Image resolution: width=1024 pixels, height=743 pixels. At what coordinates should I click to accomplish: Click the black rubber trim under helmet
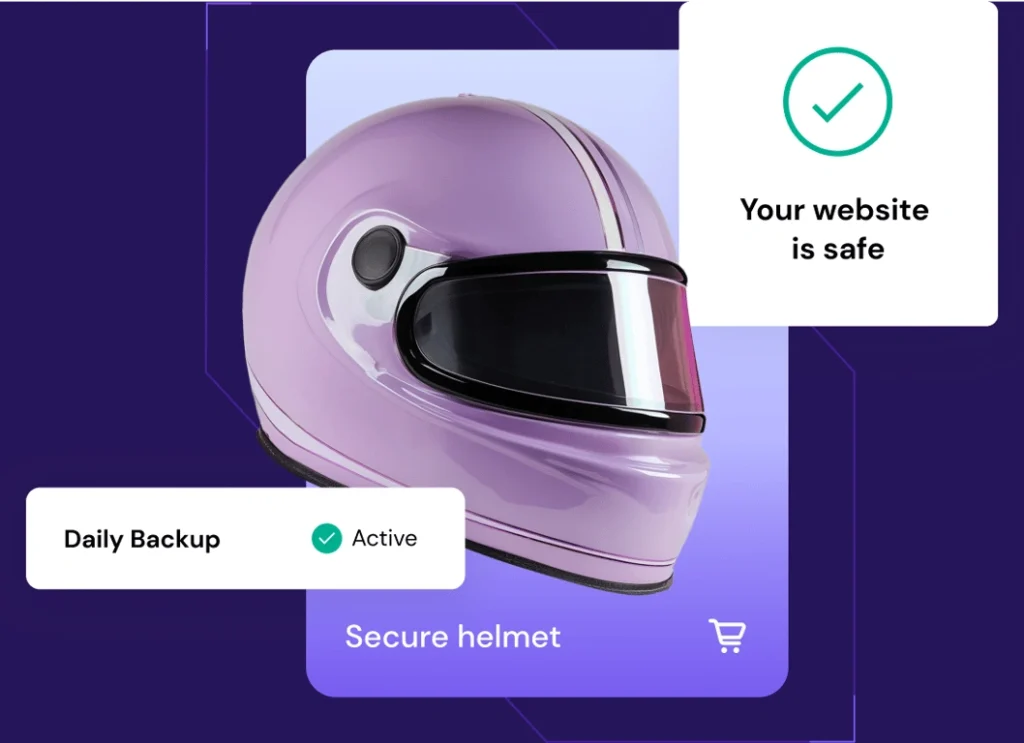point(575,567)
